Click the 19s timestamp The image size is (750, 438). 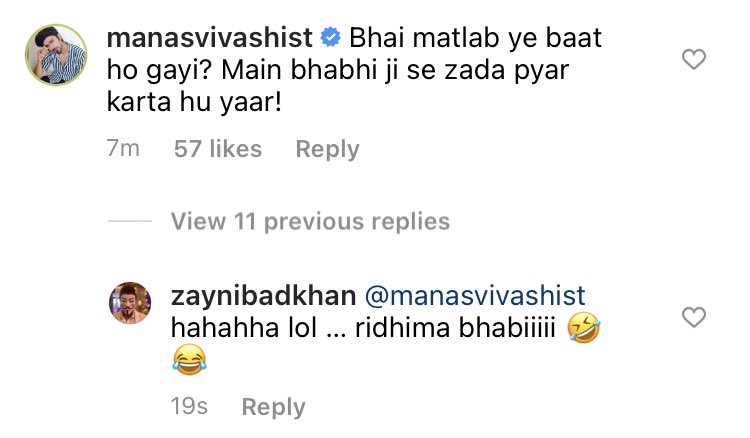point(189,406)
